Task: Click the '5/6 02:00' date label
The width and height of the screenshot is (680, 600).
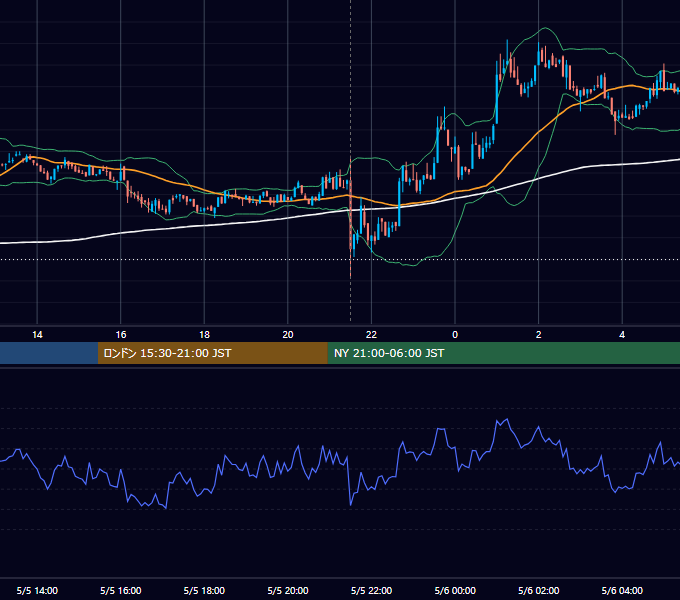Action: pos(539,590)
